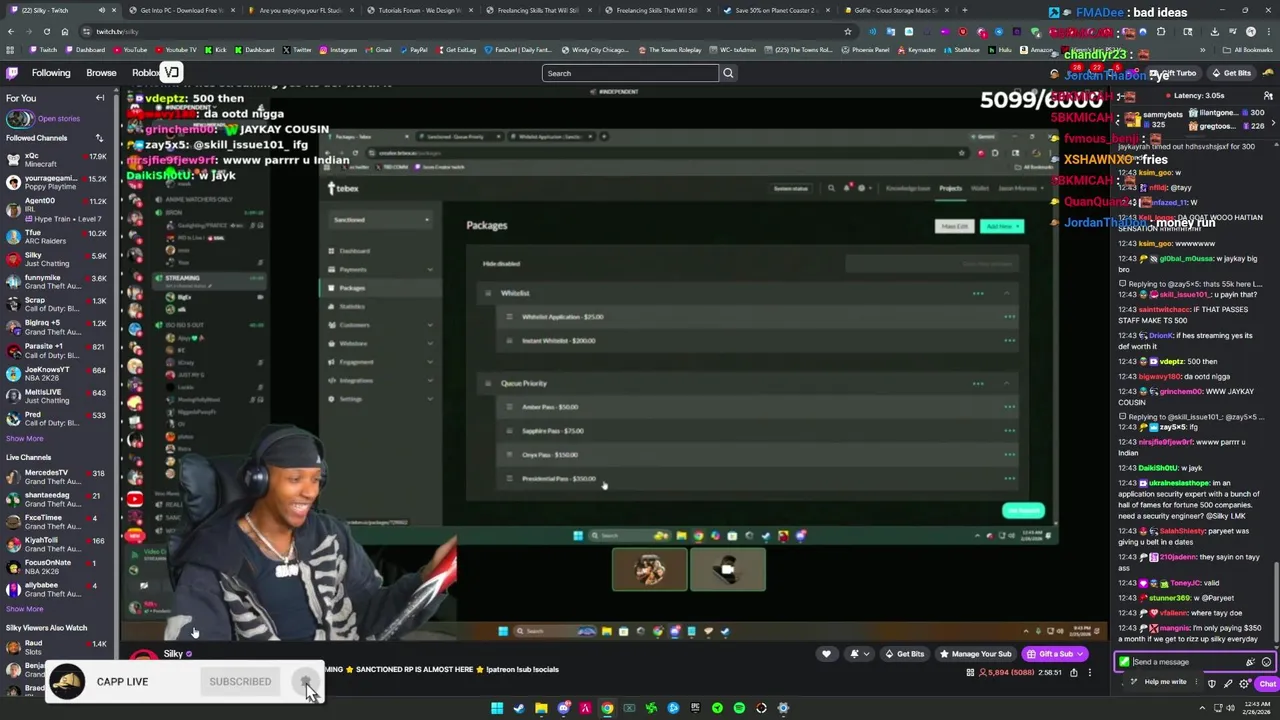Open the Following tab
Screen dimensions: 1280x720
[50, 73]
